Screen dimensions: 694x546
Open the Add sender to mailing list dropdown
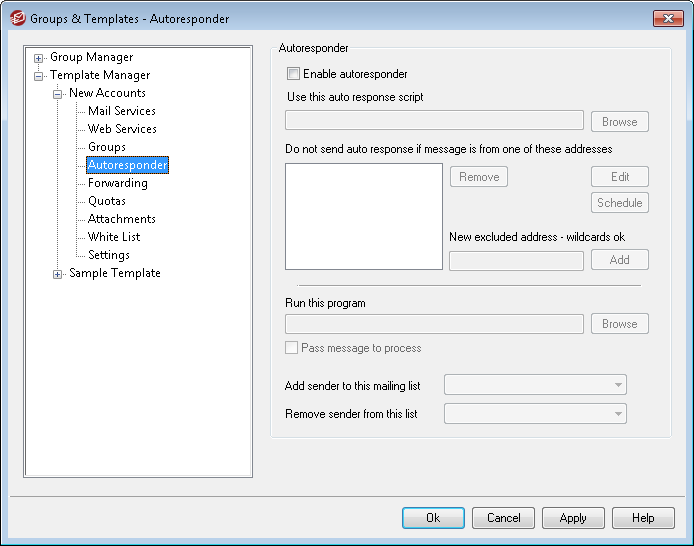coord(535,385)
